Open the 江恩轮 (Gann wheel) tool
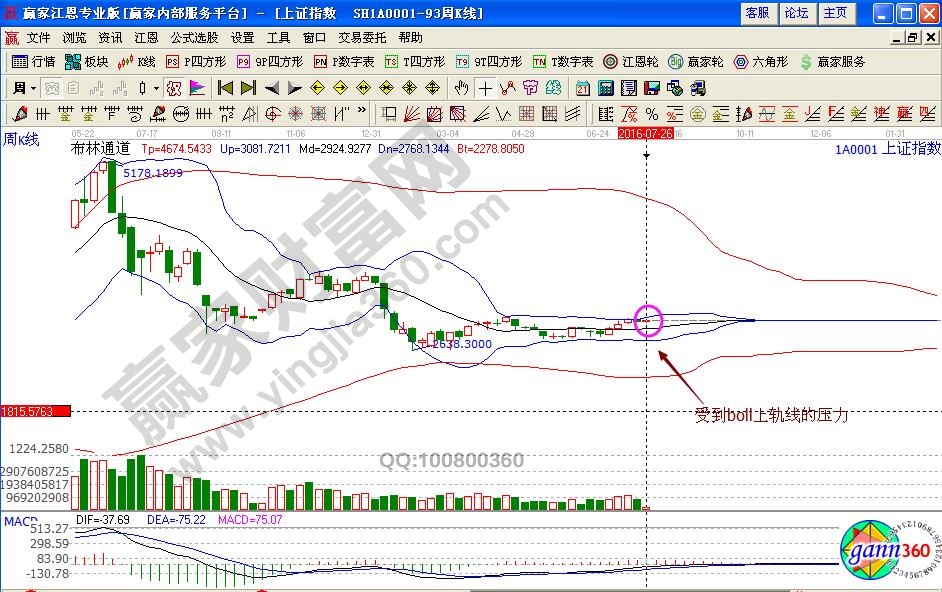Image resolution: width=942 pixels, height=592 pixels. (x=630, y=62)
